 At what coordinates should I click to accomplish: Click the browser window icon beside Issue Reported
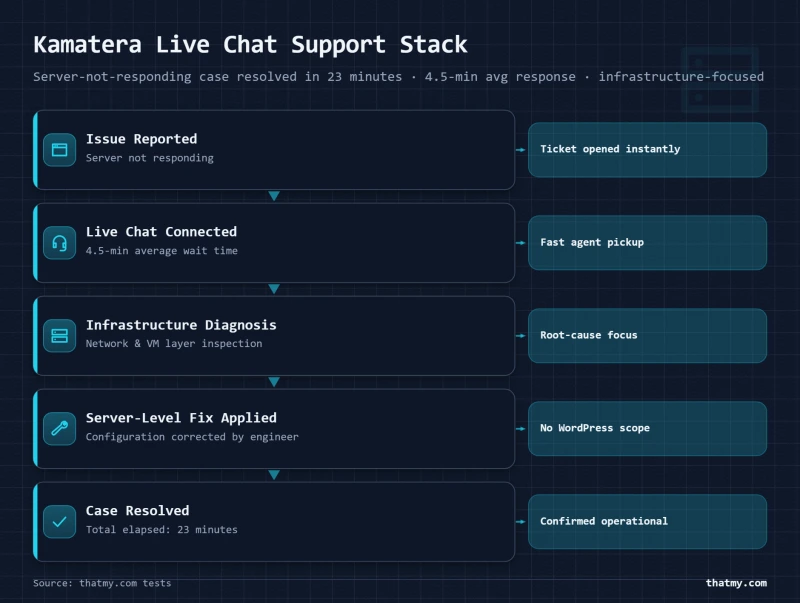(x=60, y=149)
